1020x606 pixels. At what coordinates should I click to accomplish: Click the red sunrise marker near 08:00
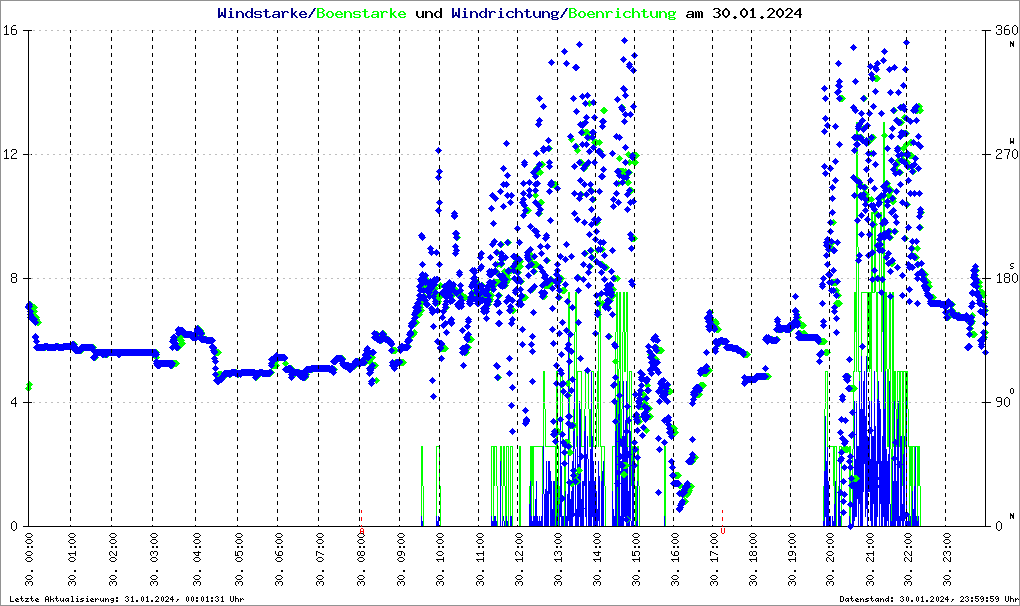pyautogui.click(x=362, y=523)
